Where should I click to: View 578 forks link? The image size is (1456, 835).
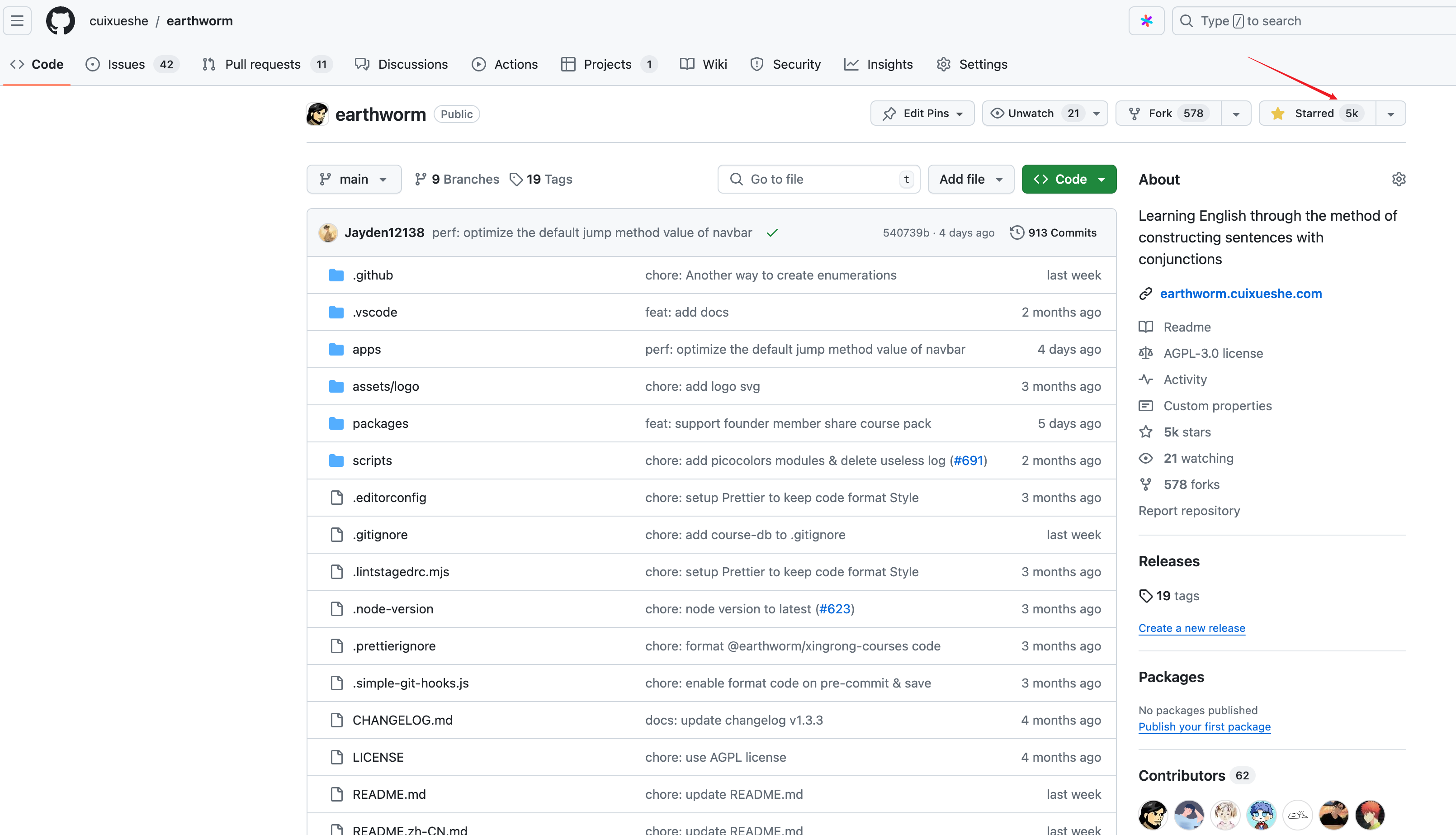1191,484
